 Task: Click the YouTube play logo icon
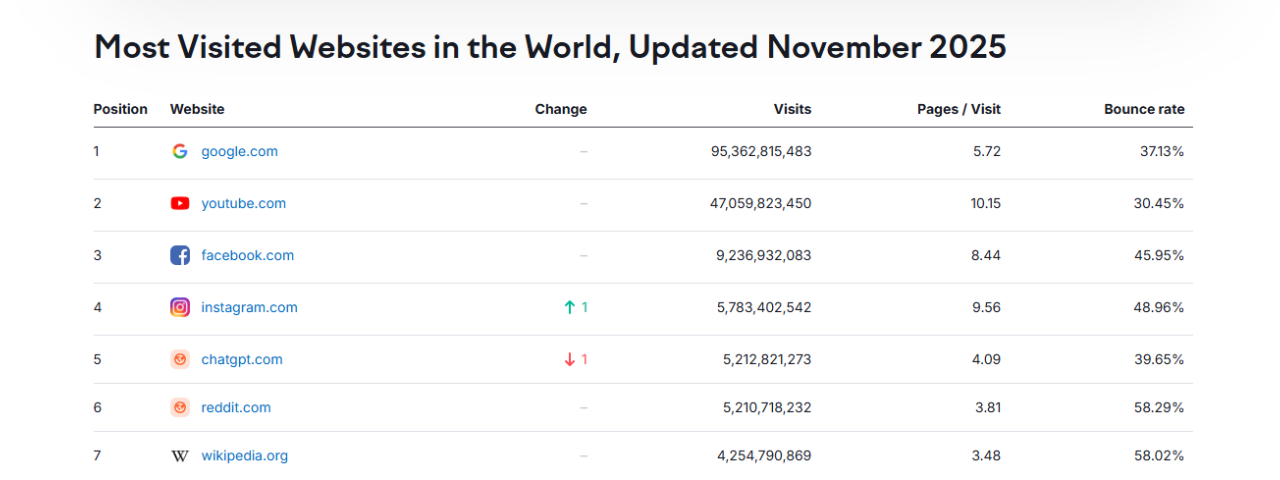pos(180,203)
